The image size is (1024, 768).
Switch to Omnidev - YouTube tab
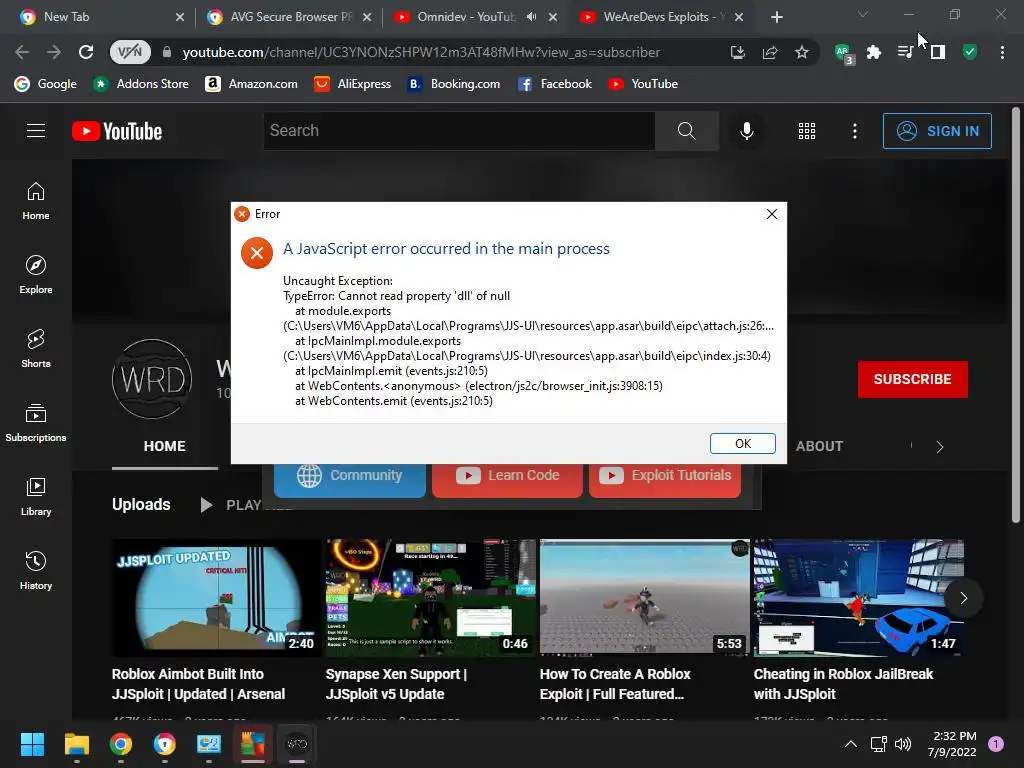click(x=466, y=17)
